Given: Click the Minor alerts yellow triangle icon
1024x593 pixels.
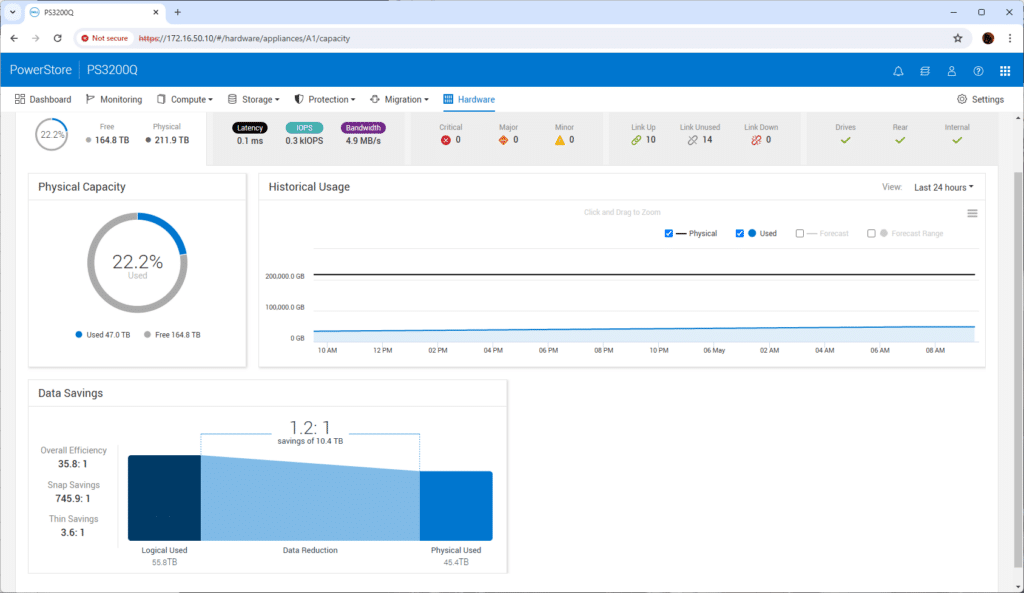Looking at the screenshot, I should click(560, 140).
